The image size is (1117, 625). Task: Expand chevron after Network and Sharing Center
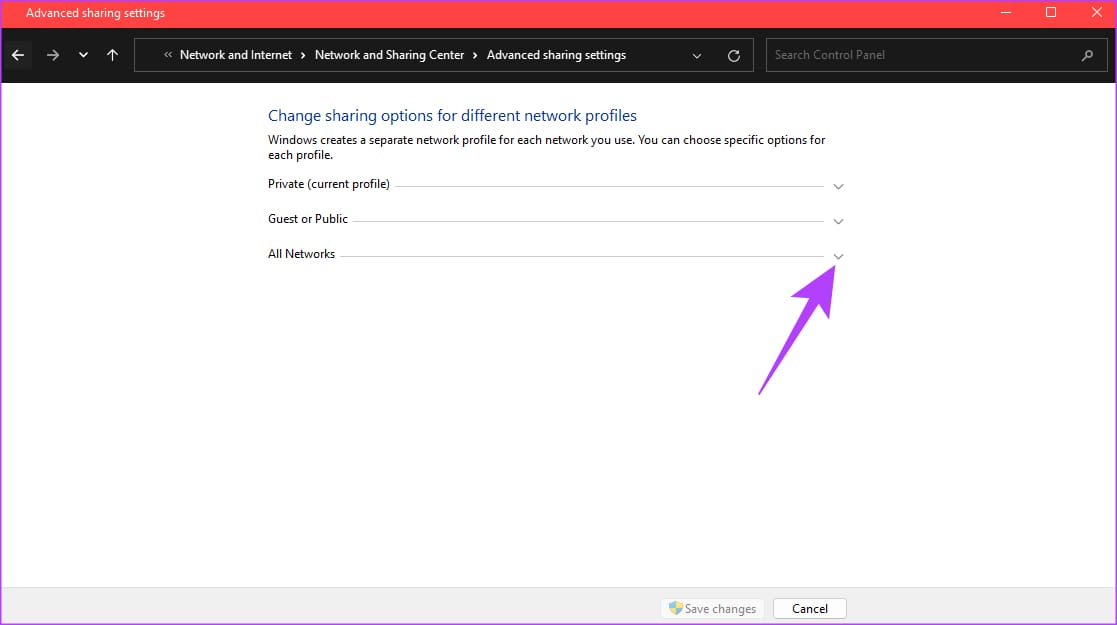pyautogui.click(x=475, y=55)
